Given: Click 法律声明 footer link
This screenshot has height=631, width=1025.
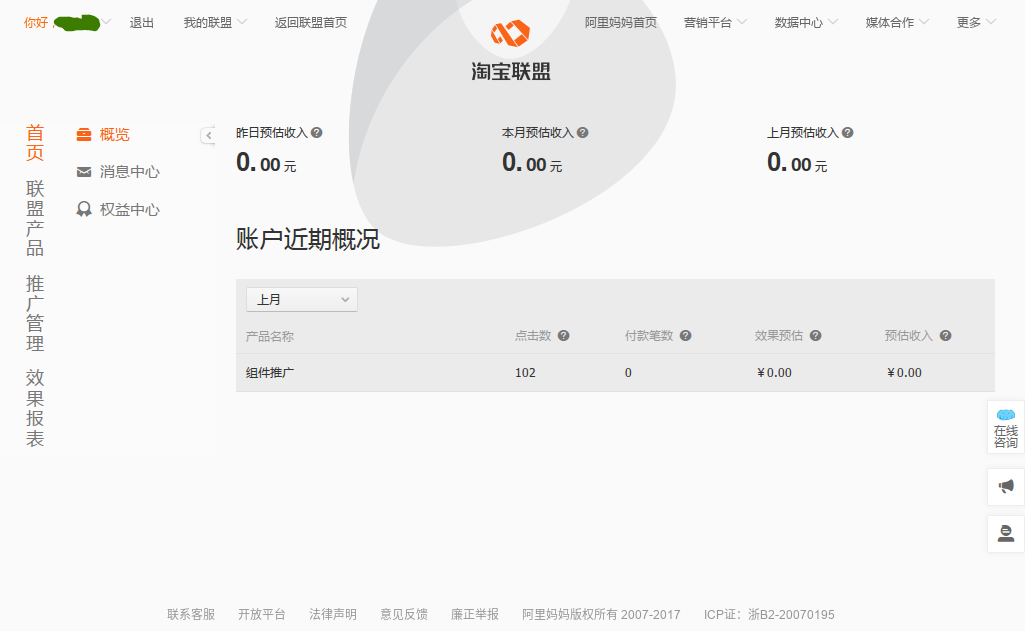Looking at the screenshot, I should 333,614.
